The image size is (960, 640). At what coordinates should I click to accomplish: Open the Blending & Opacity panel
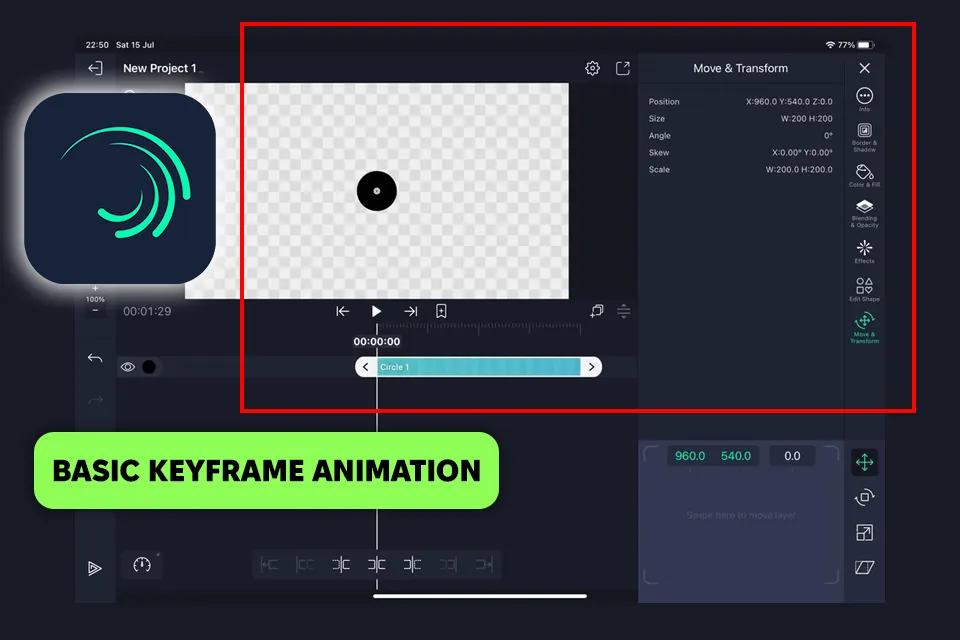click(864, 212)
